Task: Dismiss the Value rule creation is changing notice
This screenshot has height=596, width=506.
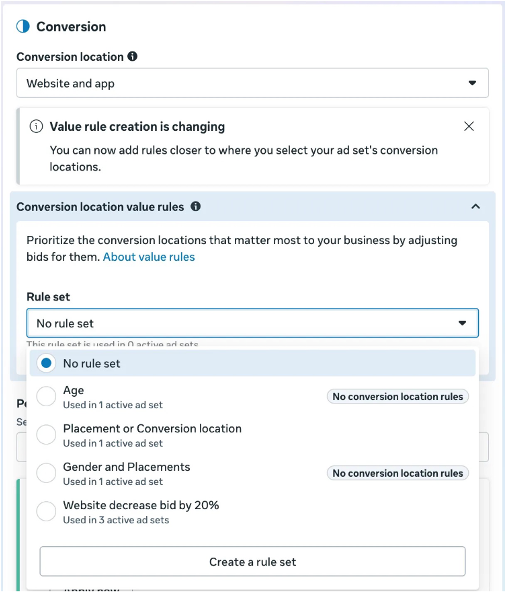Action: (469, 126)
